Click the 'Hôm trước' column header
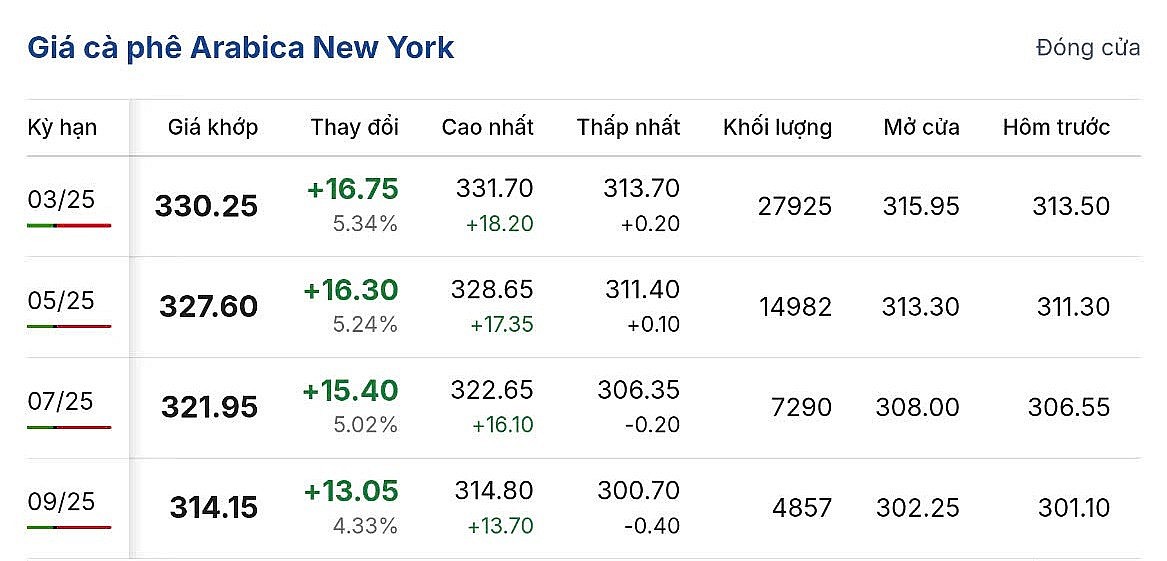Image resolution: width=1167 pixels, height=561 pixels. click(1056, 127)
